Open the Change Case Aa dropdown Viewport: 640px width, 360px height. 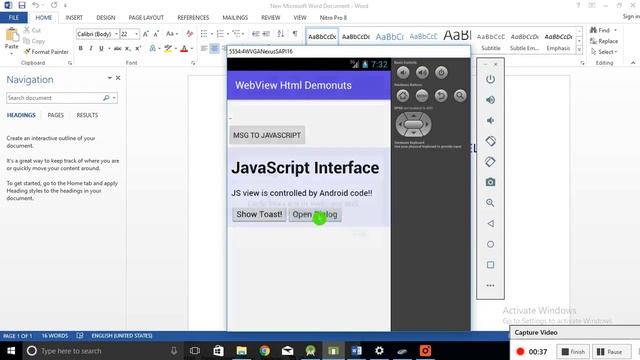pyautogui.click(x=172, y=34)
